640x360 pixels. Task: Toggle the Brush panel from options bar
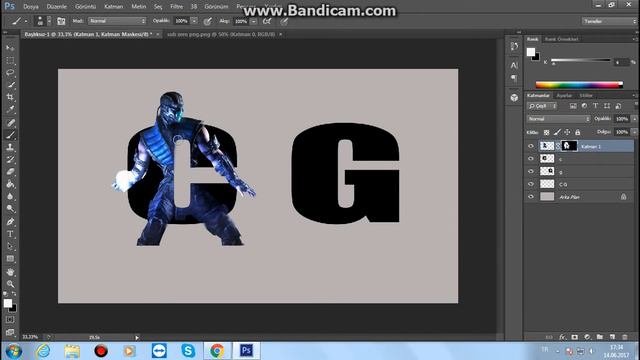point(61,21)
